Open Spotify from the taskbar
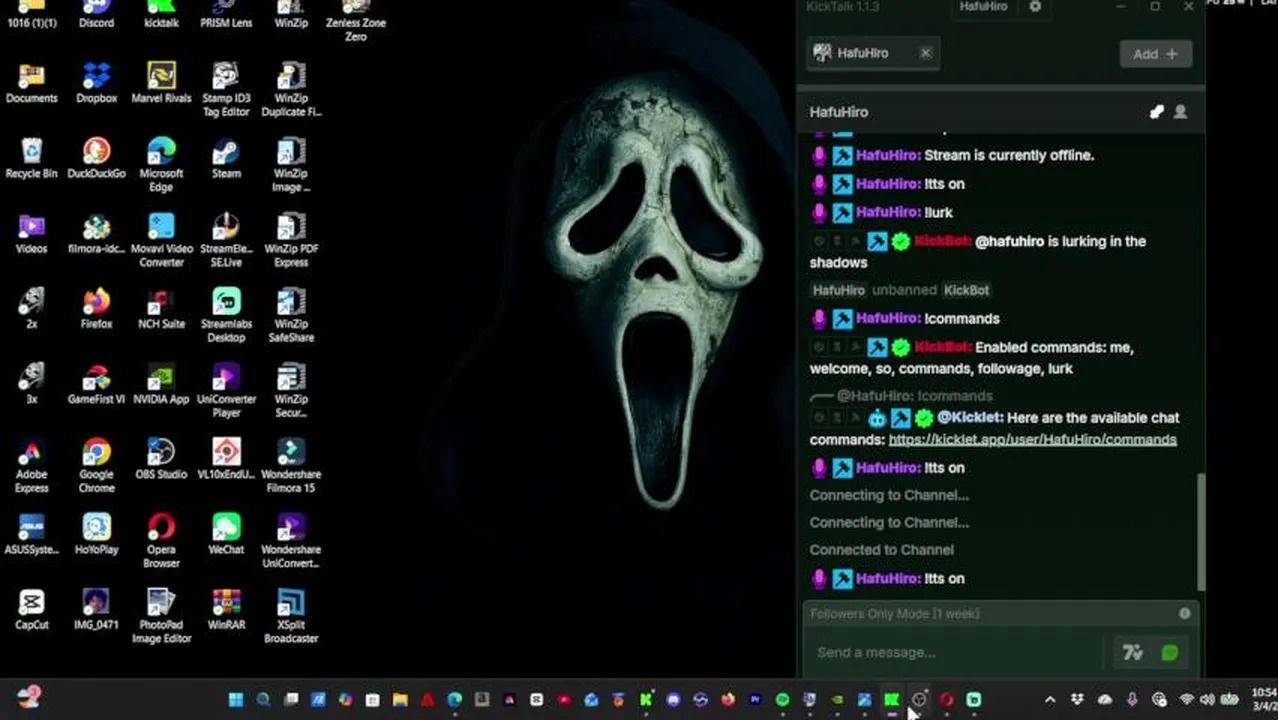The image size is (1278, 720). (x=782, y=700)
